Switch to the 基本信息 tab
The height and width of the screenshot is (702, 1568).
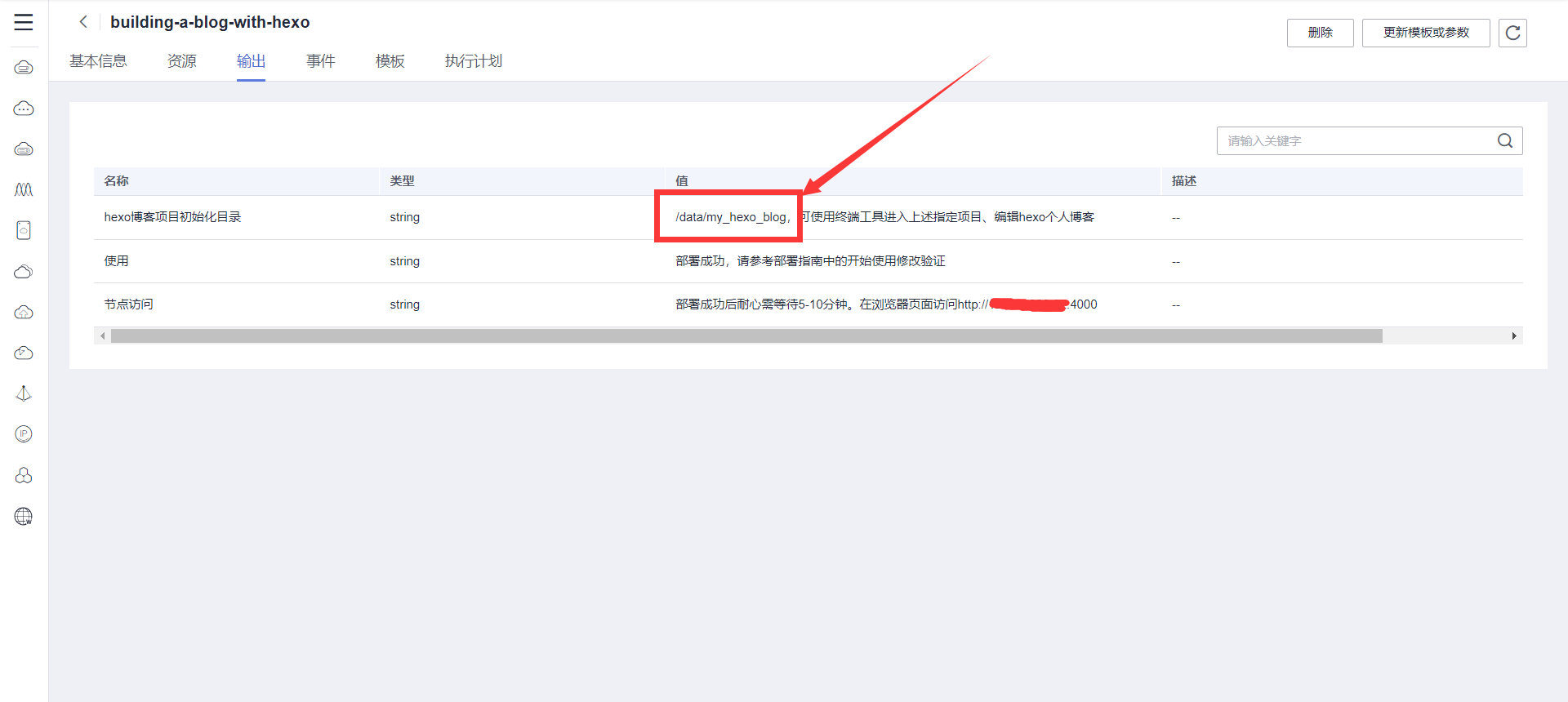98,61
